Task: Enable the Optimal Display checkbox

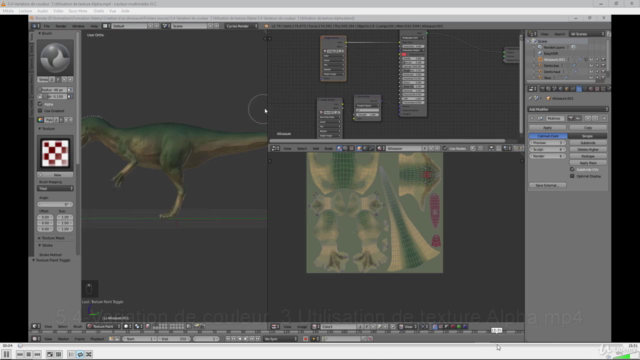Action: 572,176
